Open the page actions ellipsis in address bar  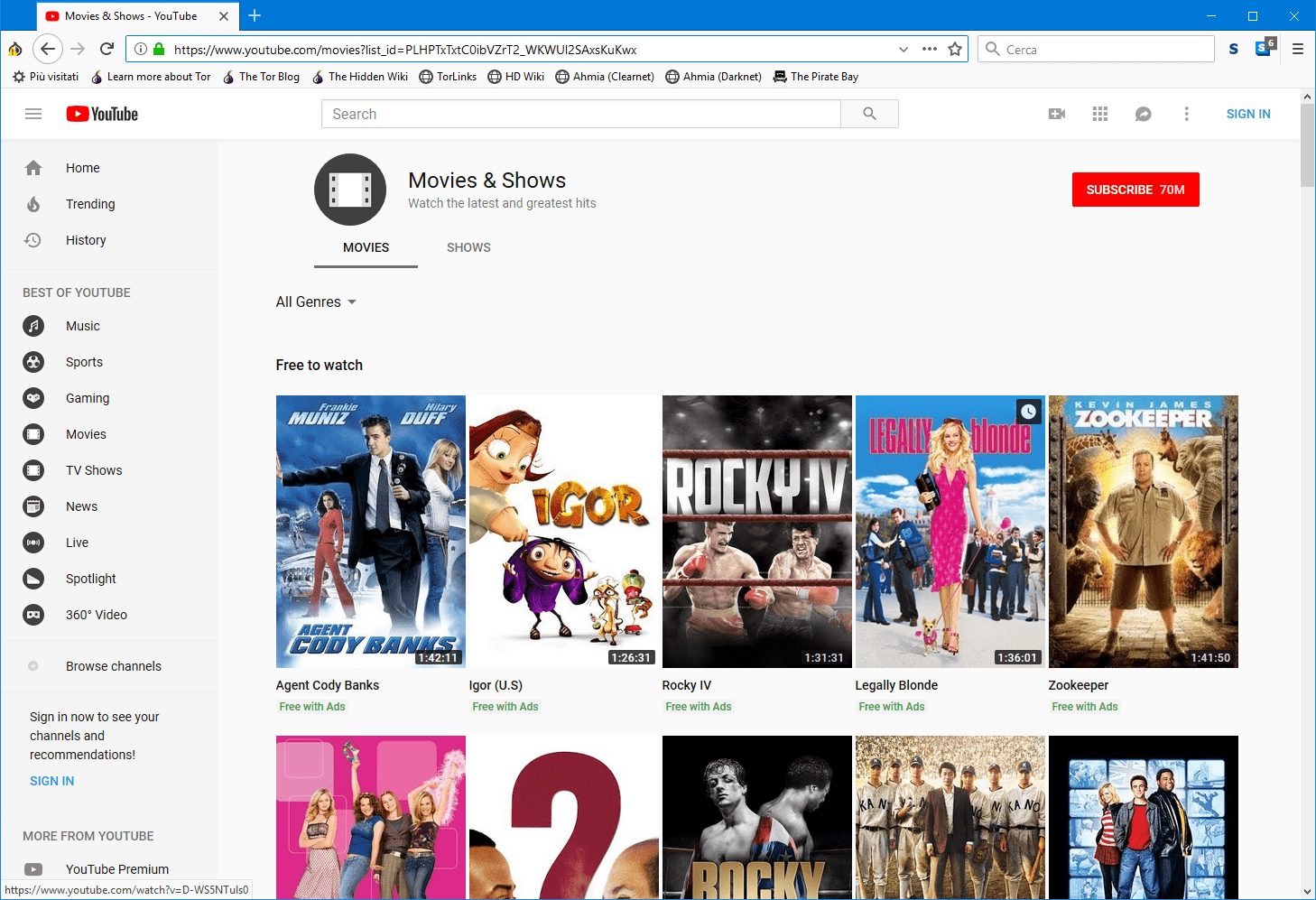tap(929, 50)
